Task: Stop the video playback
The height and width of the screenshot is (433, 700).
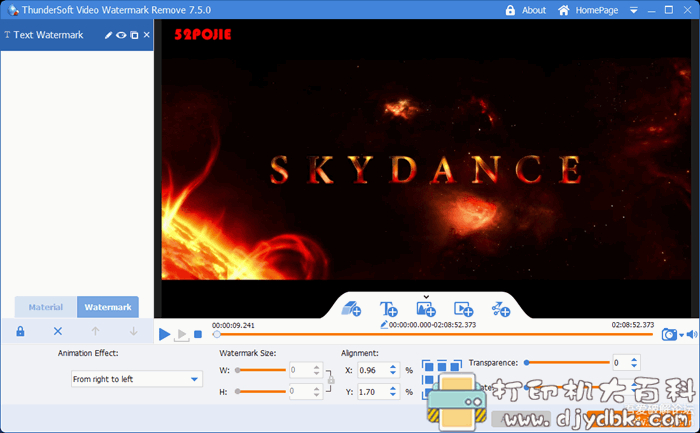Action: click(198, 334)
